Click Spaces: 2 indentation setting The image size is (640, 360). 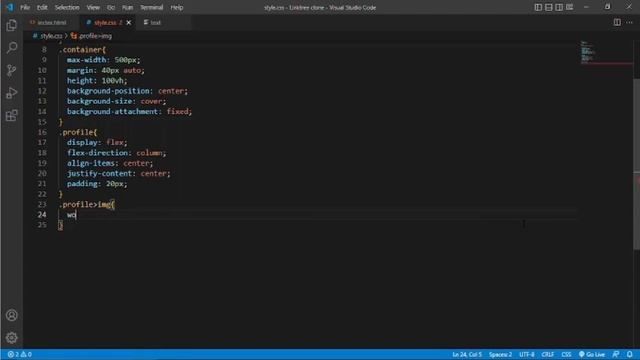tap(500, 354)
